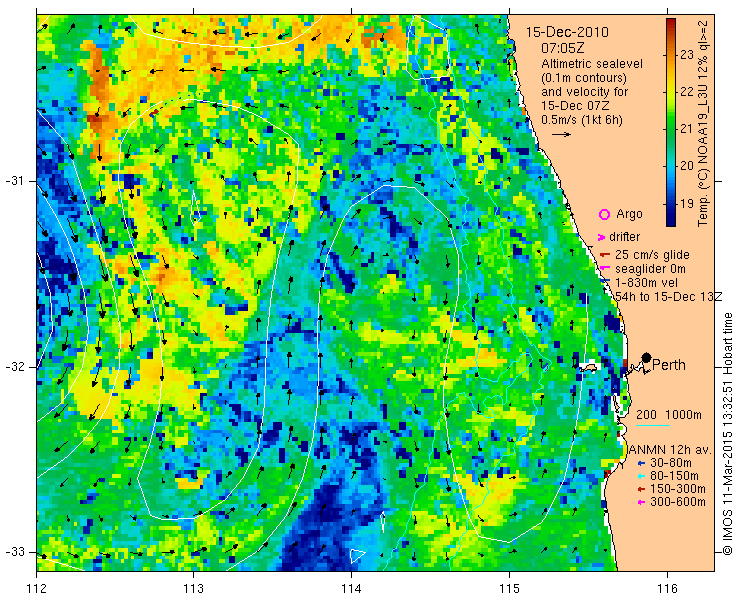Screen dimensions: 740x600
Task: Click the '1-830m vel' legend label
Action: 646,283
